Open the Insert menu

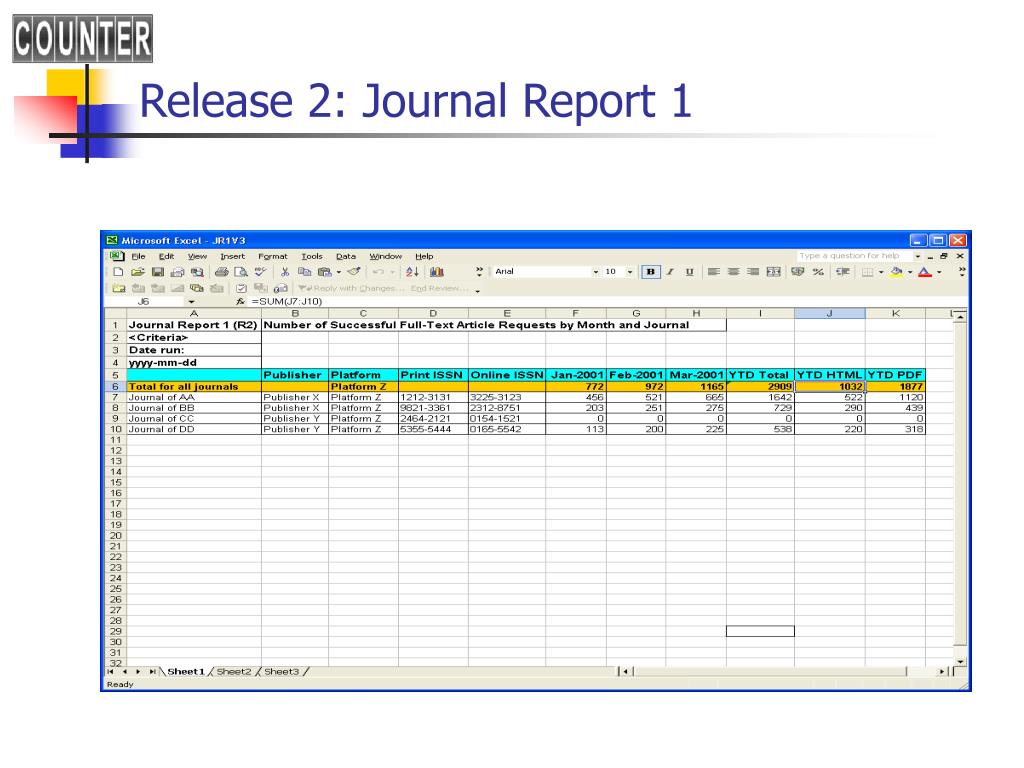(x=232, y=257)
